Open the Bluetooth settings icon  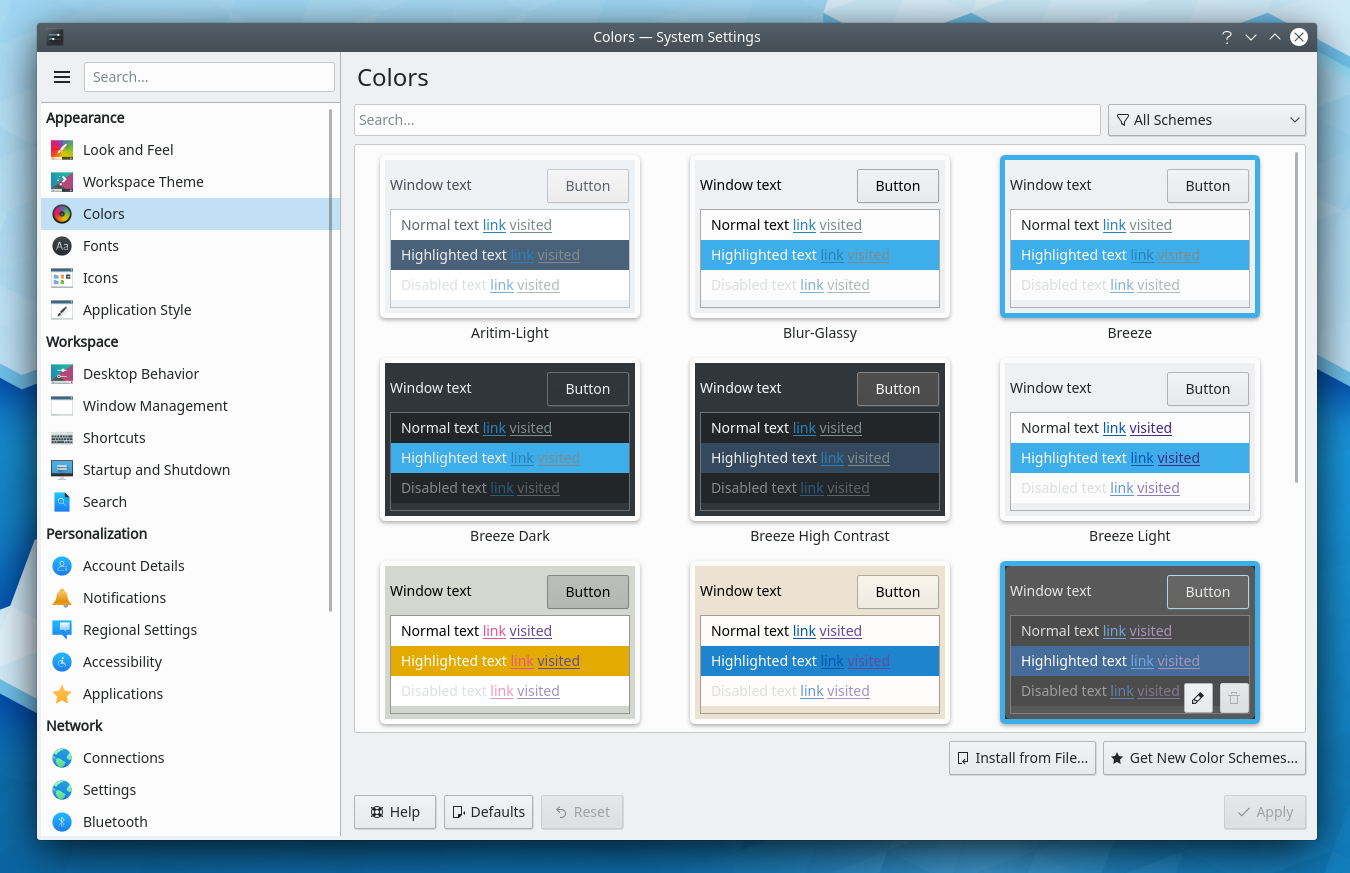click(x=60, y=821)
